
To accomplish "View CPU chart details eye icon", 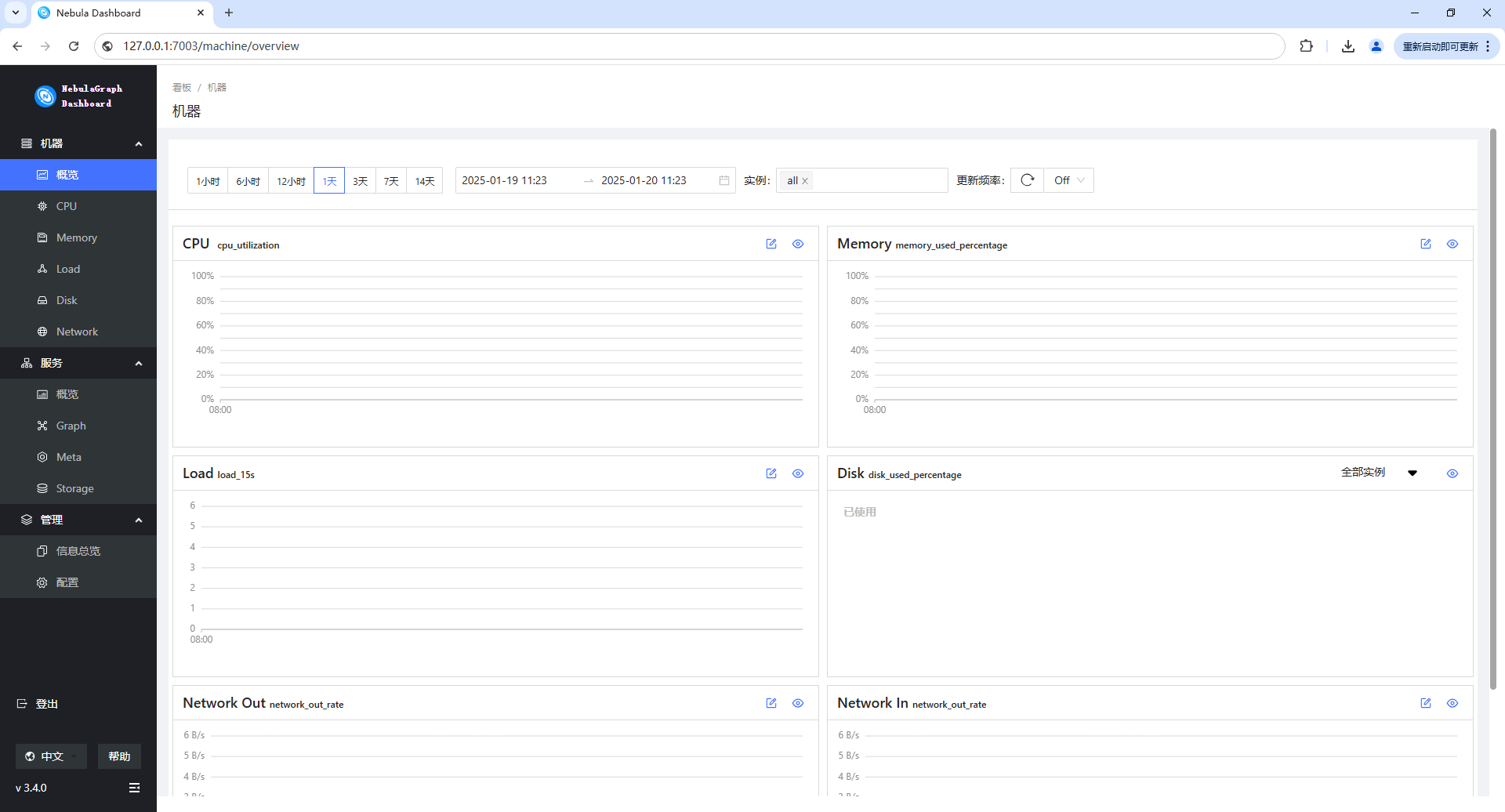I will [x=798, y=244].
